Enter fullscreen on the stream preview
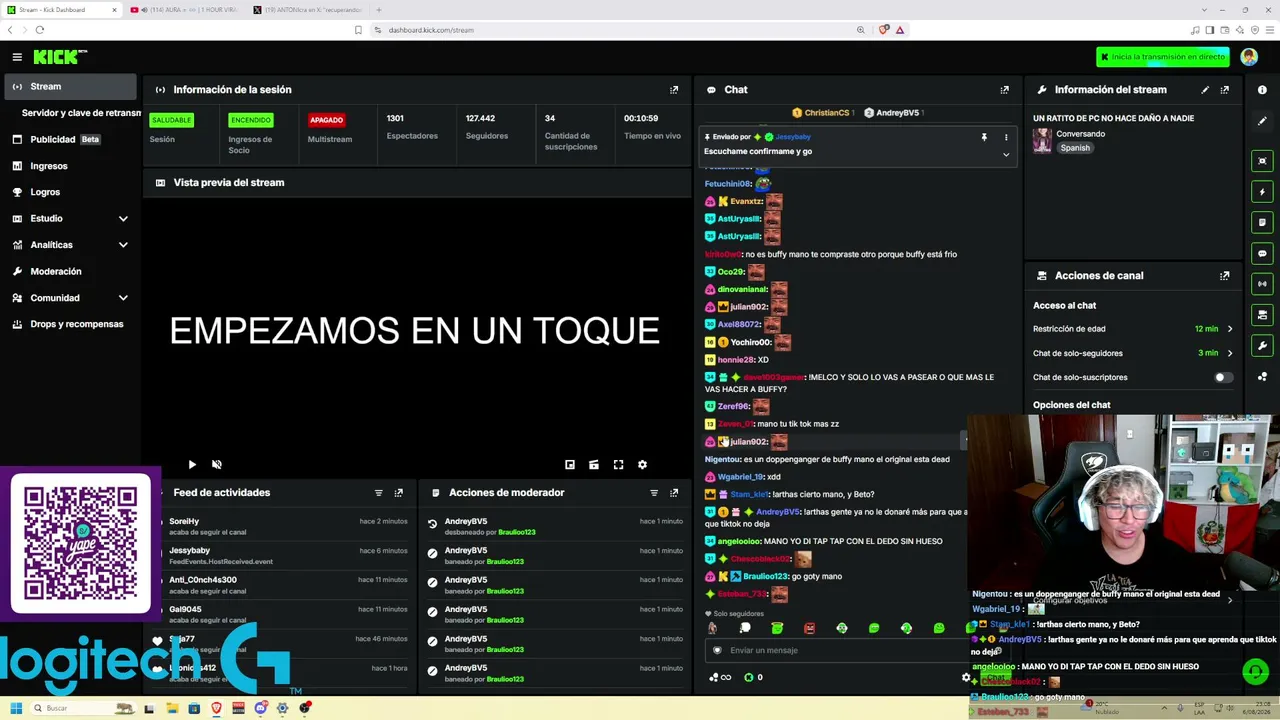1280x720 pixels. [x=618, y=465]
